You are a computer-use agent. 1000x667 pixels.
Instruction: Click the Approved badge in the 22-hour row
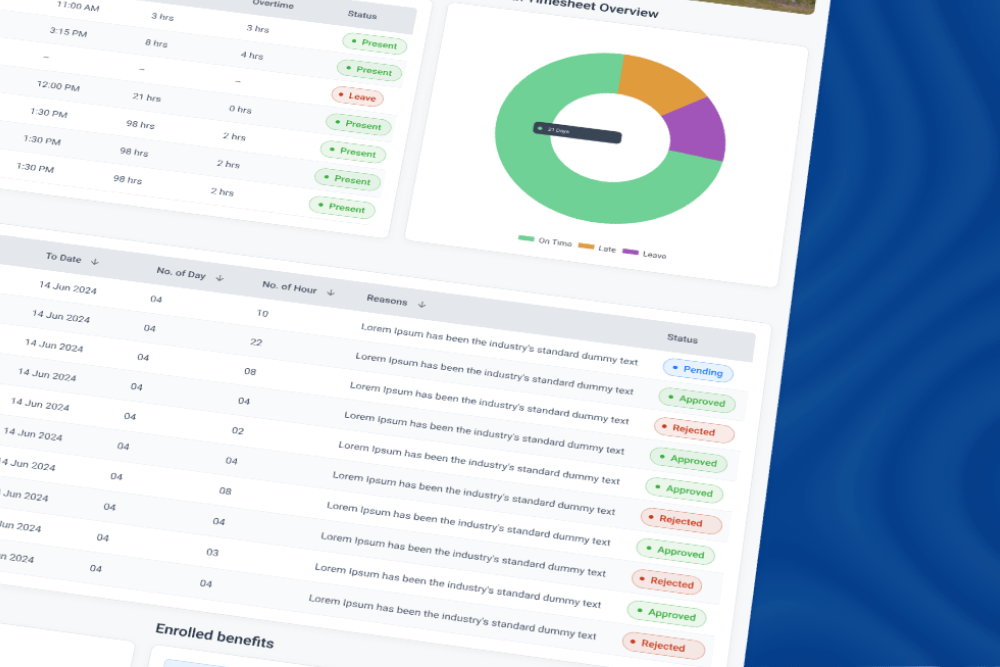(697, 400)
